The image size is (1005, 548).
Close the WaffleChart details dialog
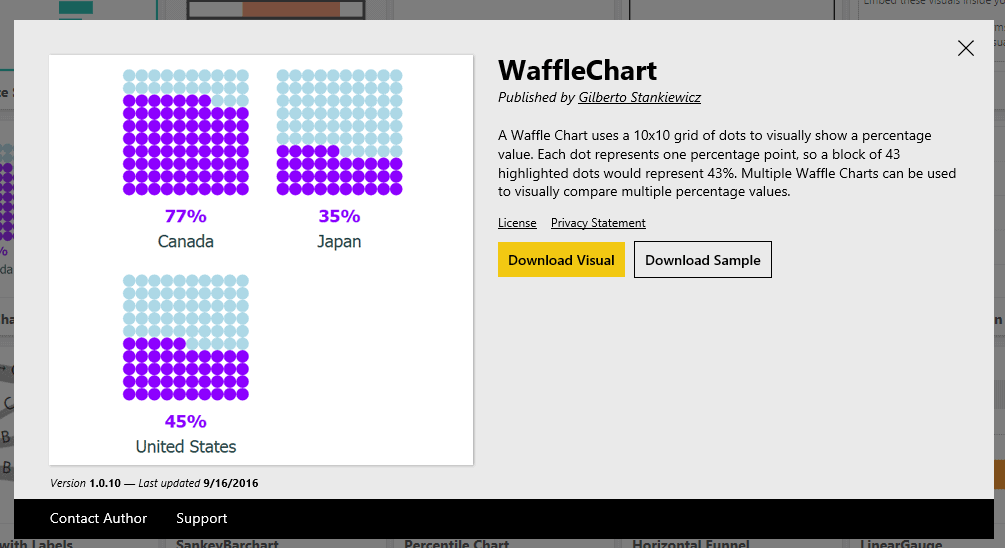(x=965, y=48)
